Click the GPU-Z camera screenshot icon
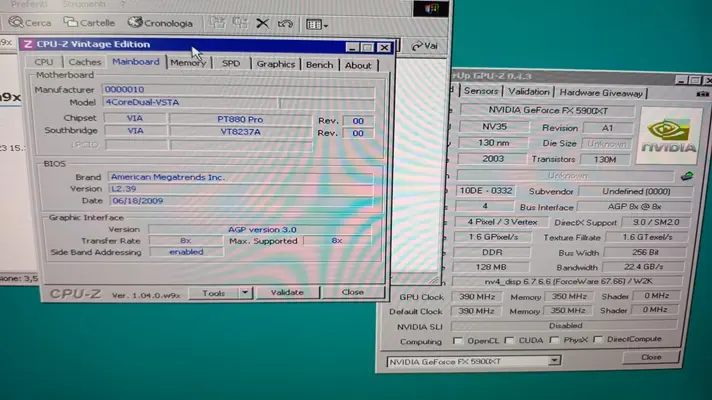The height and width of the screenshot is (400, 712). [x=702, y=94]
